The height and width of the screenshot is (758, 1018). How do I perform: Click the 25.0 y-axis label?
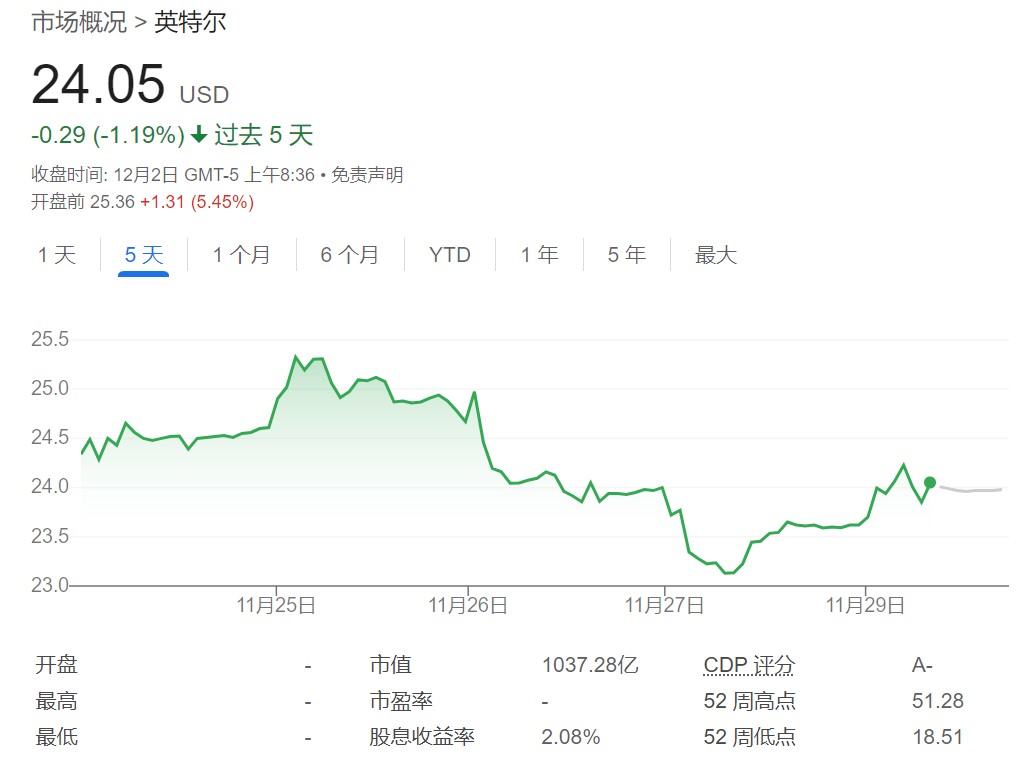50,388
